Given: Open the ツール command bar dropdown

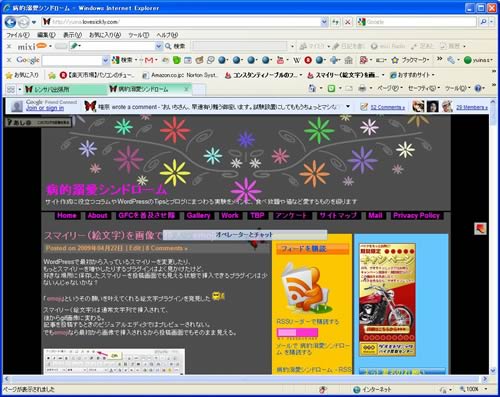Looking at the screenshot, I should click(x=457, y=88).
